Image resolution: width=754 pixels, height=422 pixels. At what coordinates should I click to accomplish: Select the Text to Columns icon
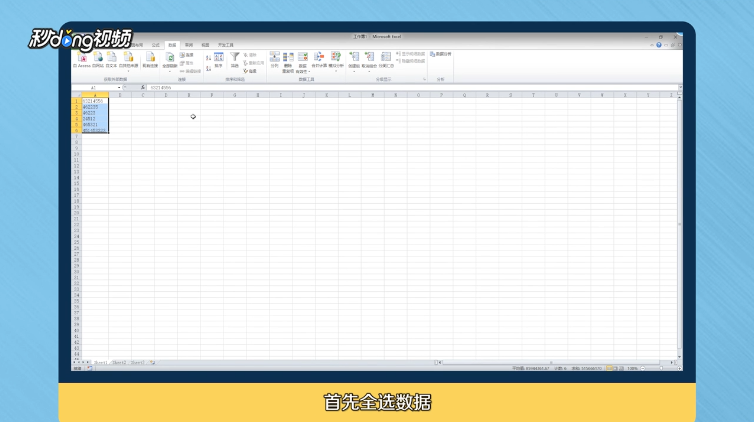click(275, 60)
